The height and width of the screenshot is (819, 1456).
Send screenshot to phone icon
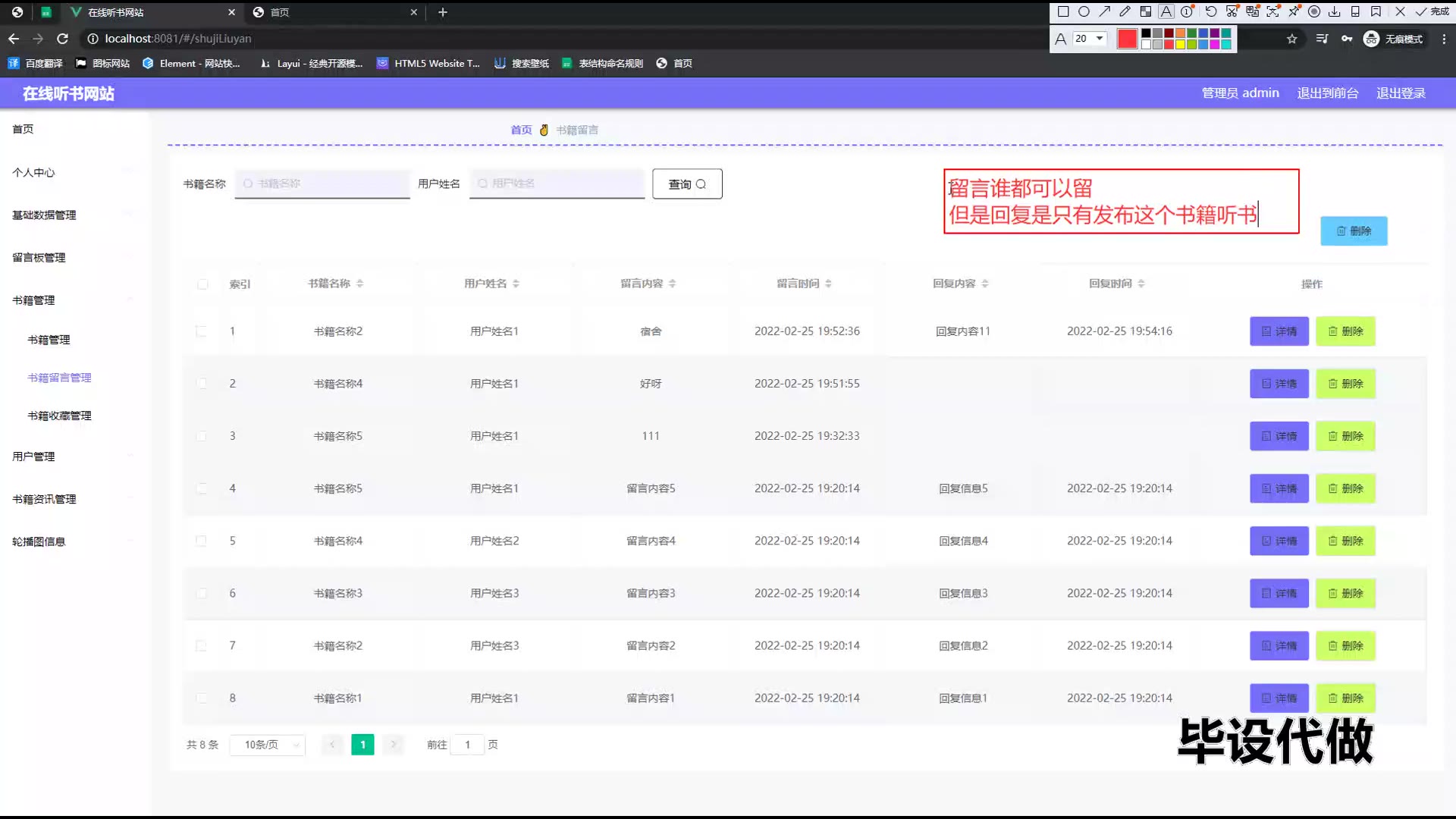point(1355,11)
